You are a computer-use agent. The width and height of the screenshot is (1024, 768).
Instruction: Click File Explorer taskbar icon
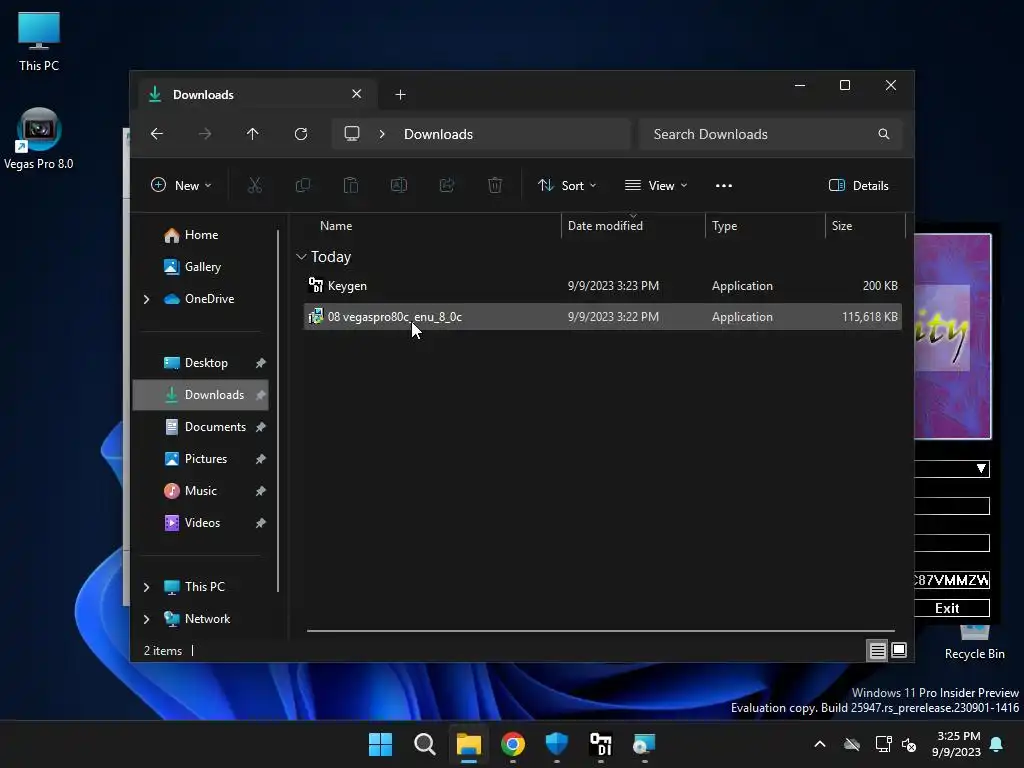(469, 744)
